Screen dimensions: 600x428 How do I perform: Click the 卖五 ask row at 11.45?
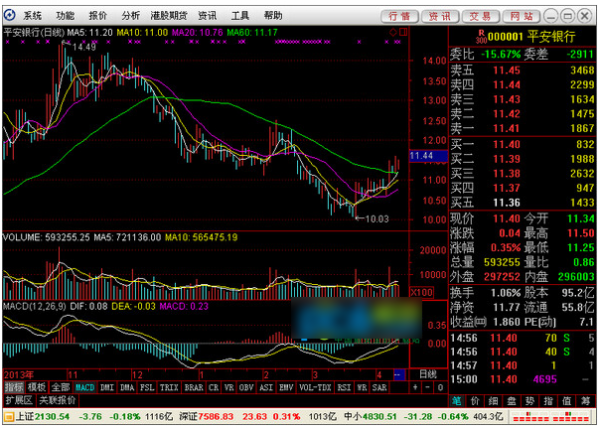point(522,70)
